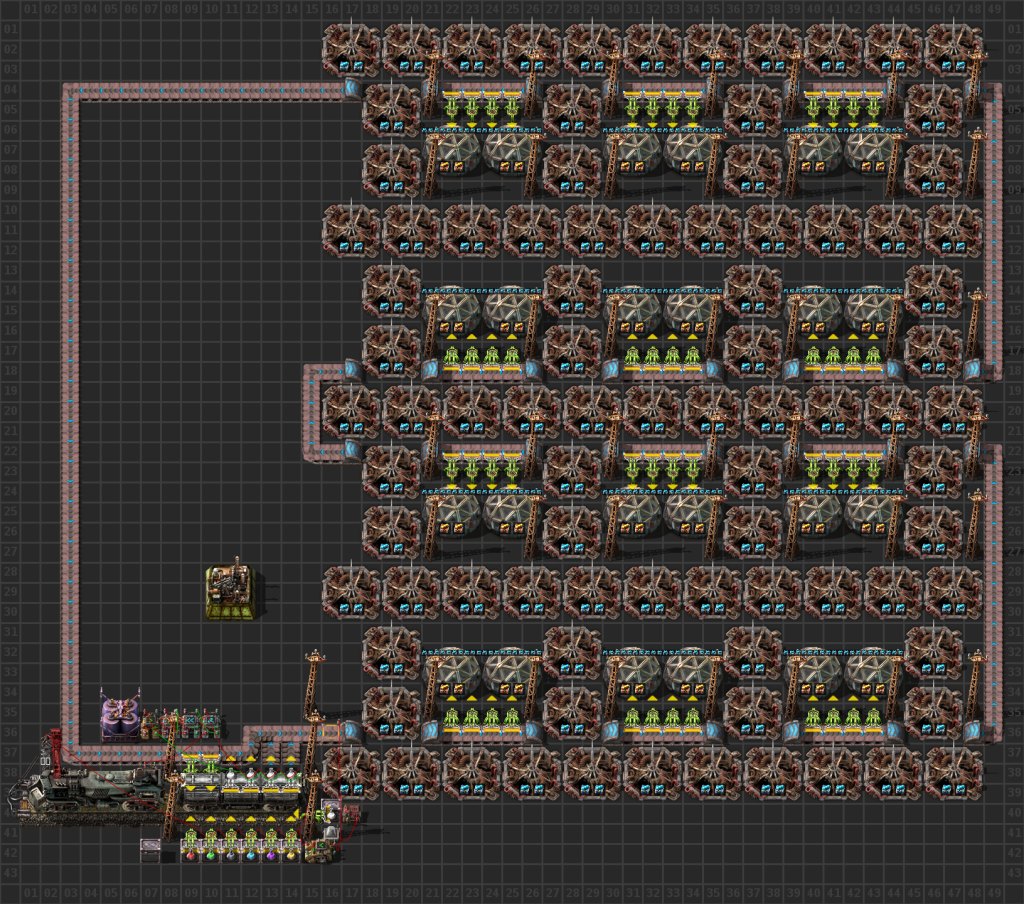Select the tall power pole above the station pipe bend

coord(313,686)
